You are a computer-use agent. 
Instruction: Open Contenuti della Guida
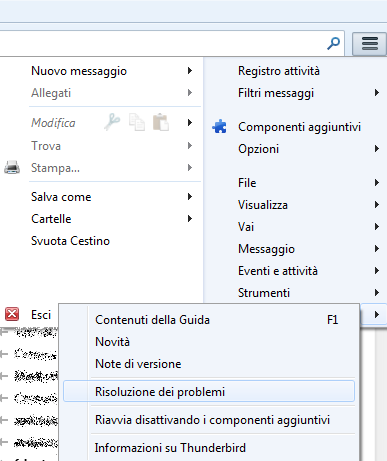pyautogui.click(x=152, y=320)
